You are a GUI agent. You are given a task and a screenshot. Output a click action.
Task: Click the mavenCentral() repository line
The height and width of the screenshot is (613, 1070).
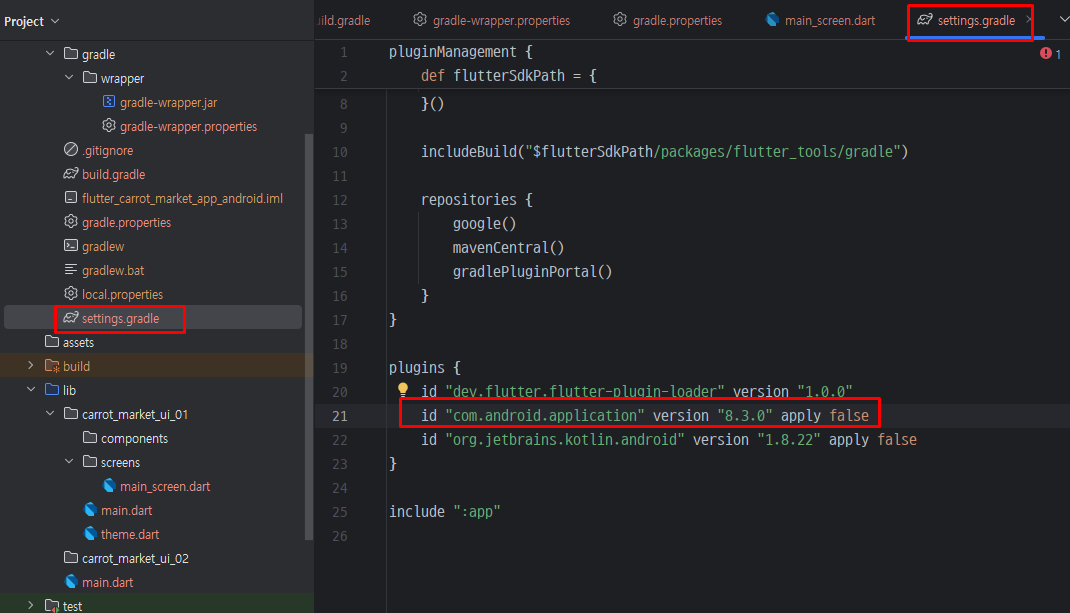point(508,248)
